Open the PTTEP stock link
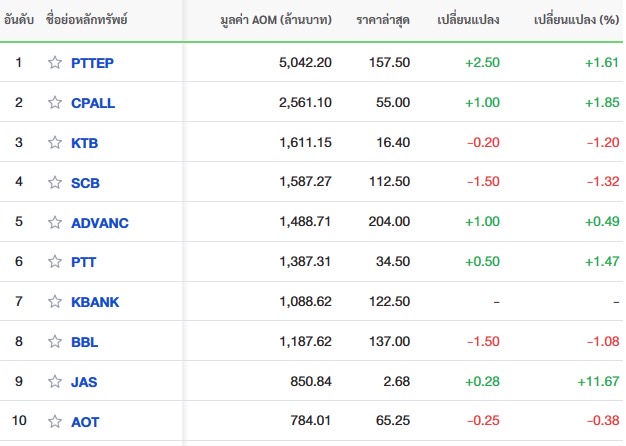 pos(92,63)
